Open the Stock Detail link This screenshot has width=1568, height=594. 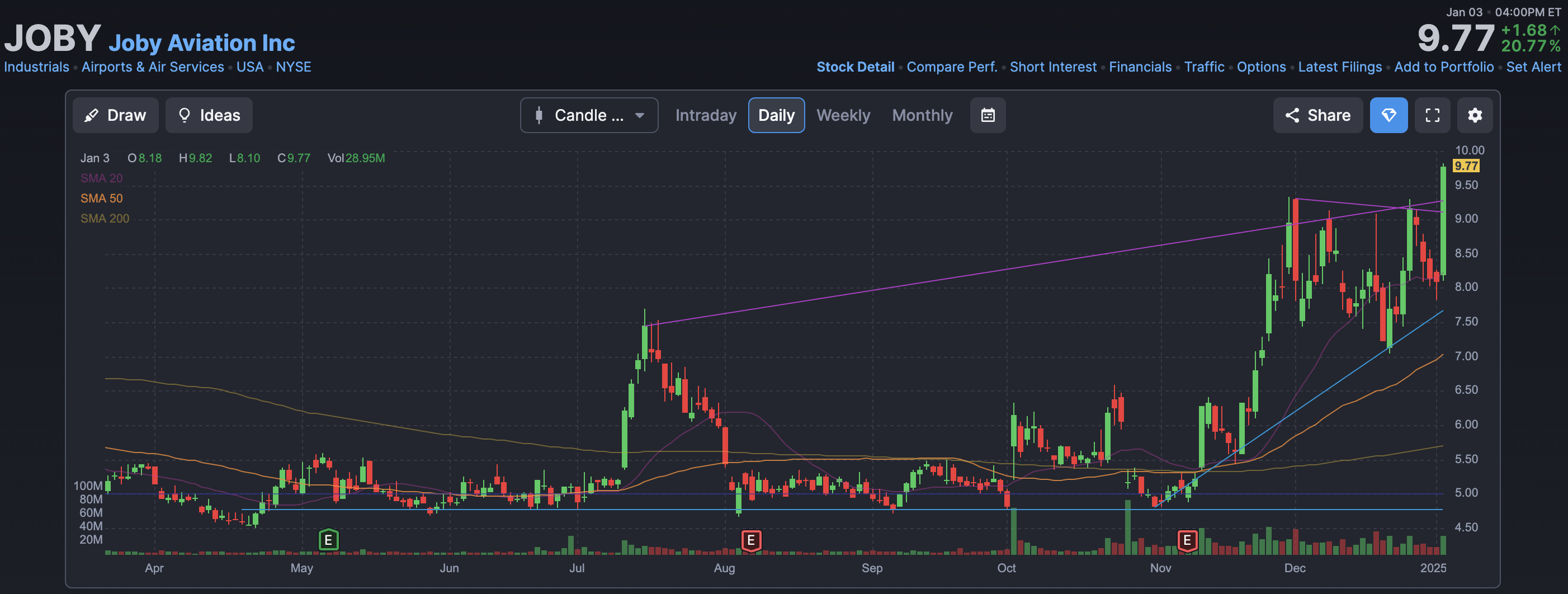point(855,67)
